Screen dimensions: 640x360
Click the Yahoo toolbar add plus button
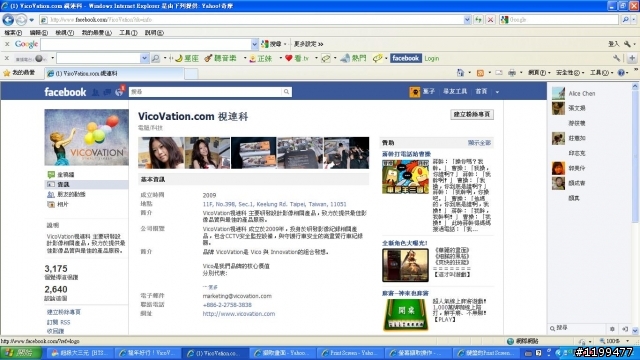click(x=632, y=58)
